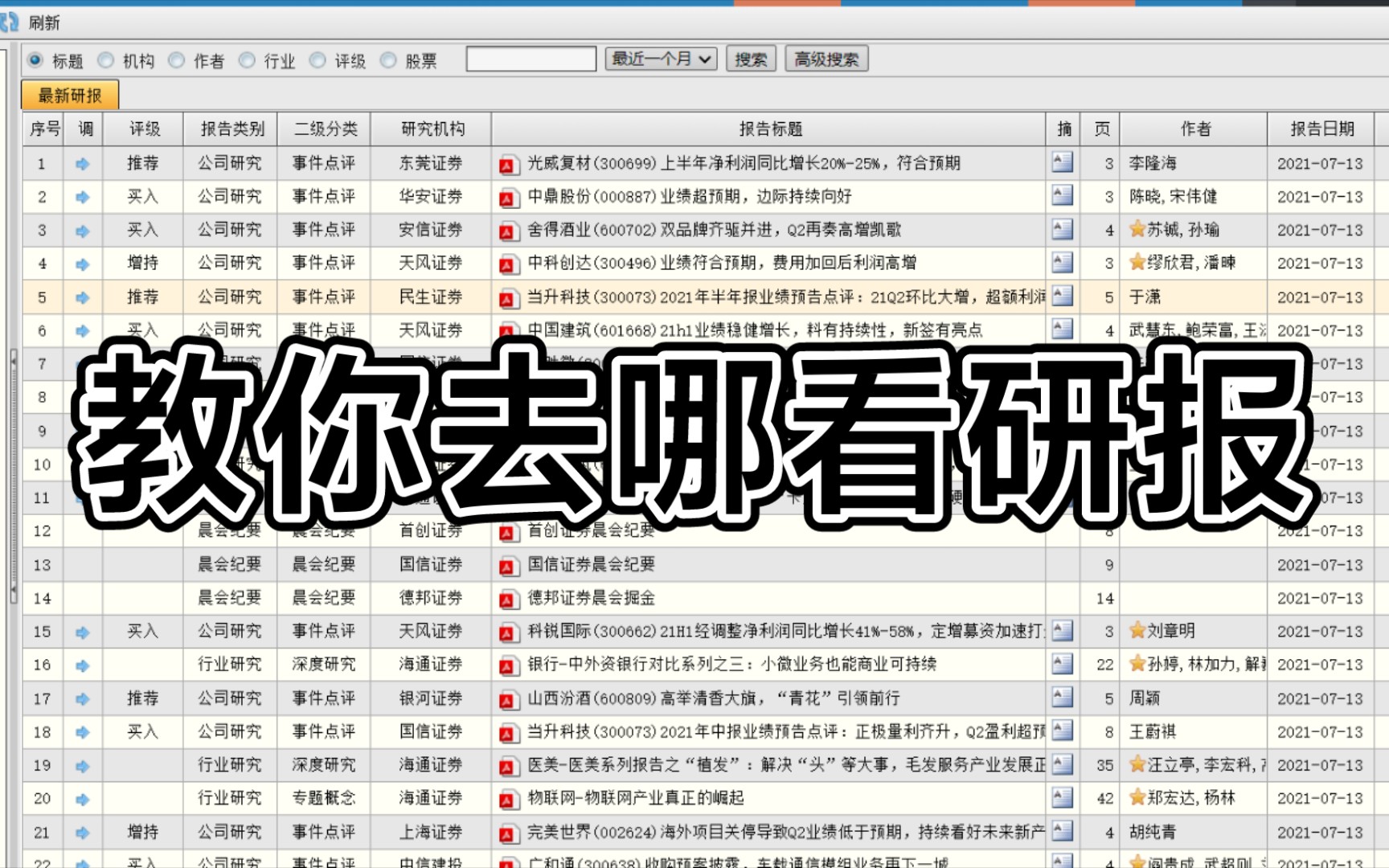Sort by the 研究机构 column header
Screen dimensions: 1389x868
click(x=432, y=129)
